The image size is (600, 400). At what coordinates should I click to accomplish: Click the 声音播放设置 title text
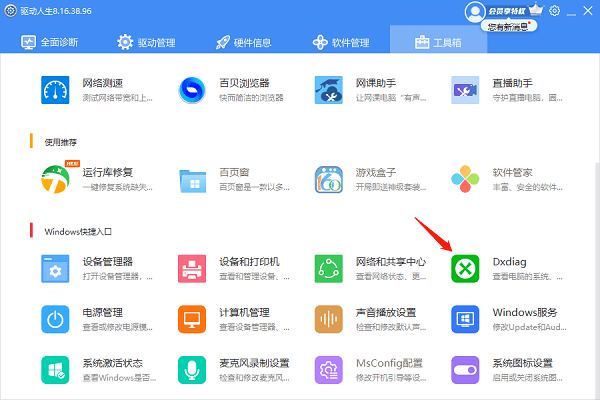386,312
